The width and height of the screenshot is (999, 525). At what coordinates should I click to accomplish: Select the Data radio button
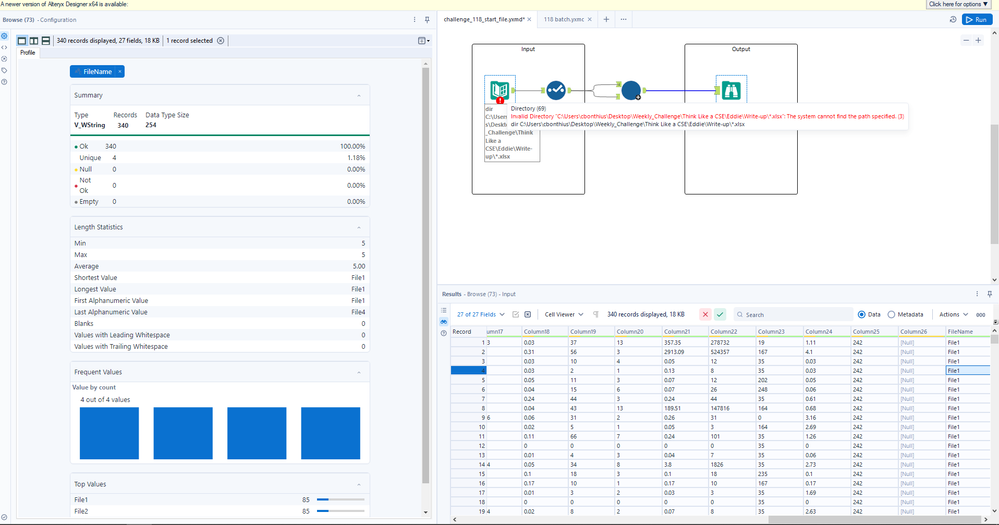861,314
